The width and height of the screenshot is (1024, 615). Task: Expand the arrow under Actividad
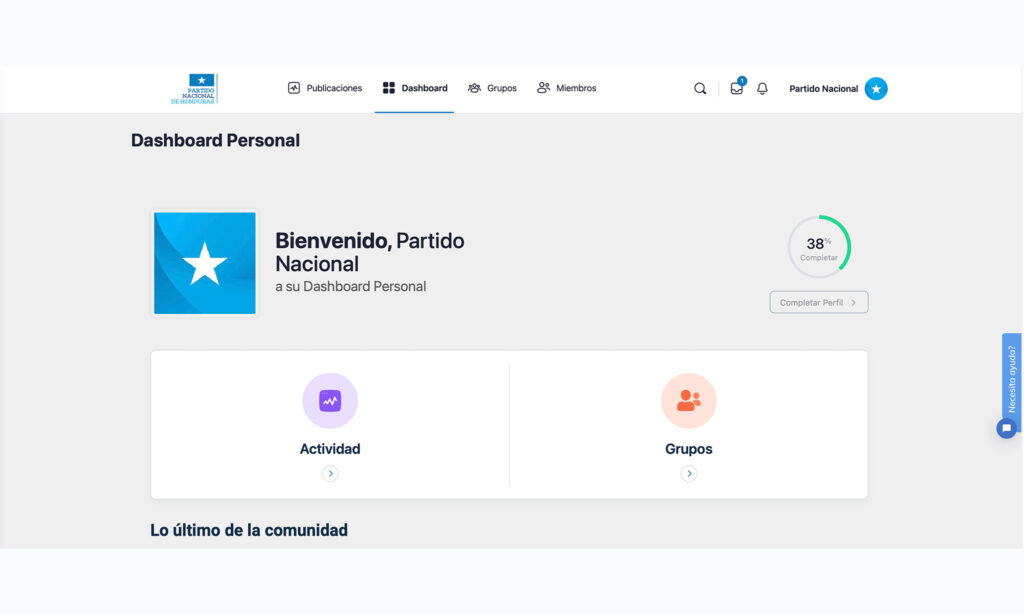[x=330, y=474]
